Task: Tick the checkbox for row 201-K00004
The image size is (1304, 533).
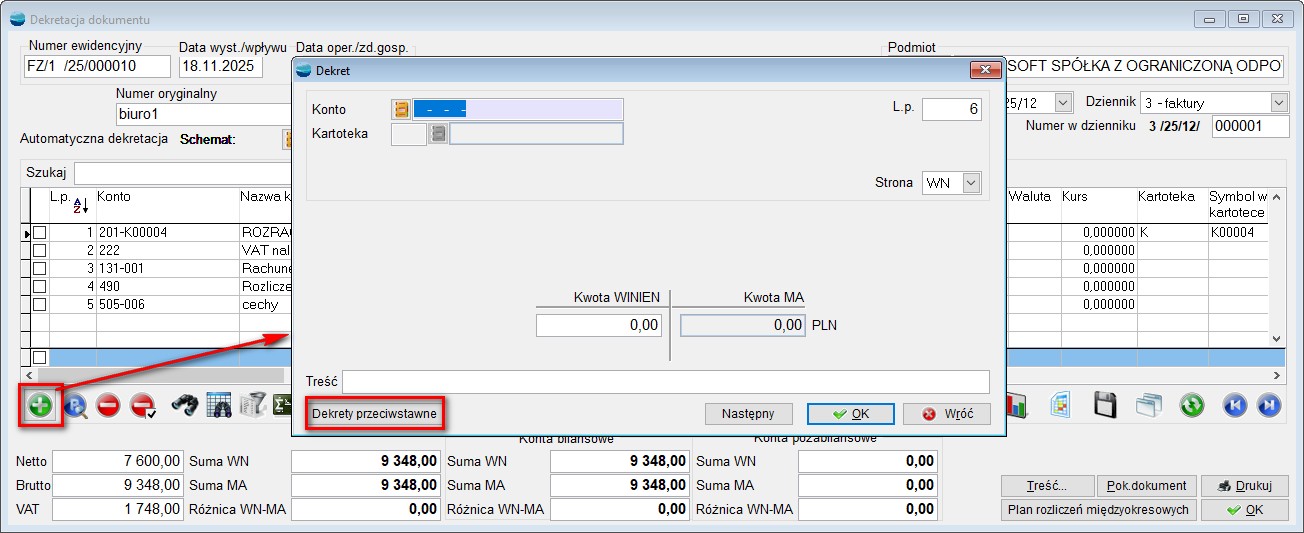Action: pos(40,232)
